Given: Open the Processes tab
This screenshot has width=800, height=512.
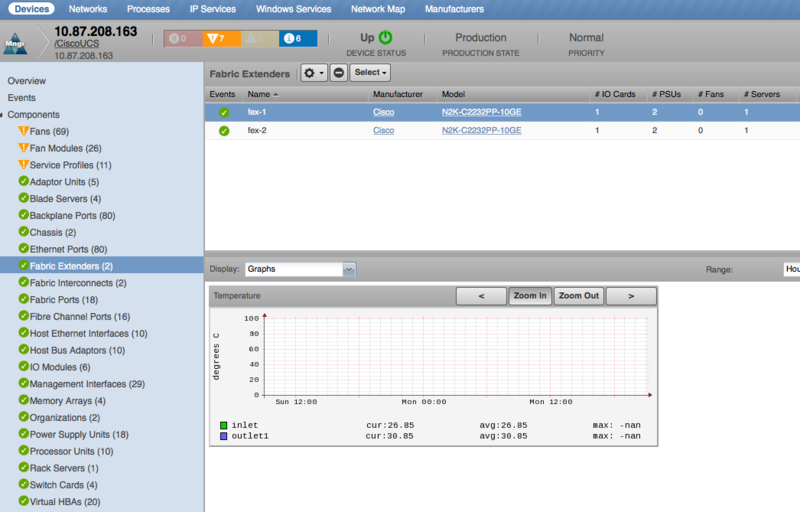Looking at the screenshot, I should pyautogui.click(x=148, y=9).
